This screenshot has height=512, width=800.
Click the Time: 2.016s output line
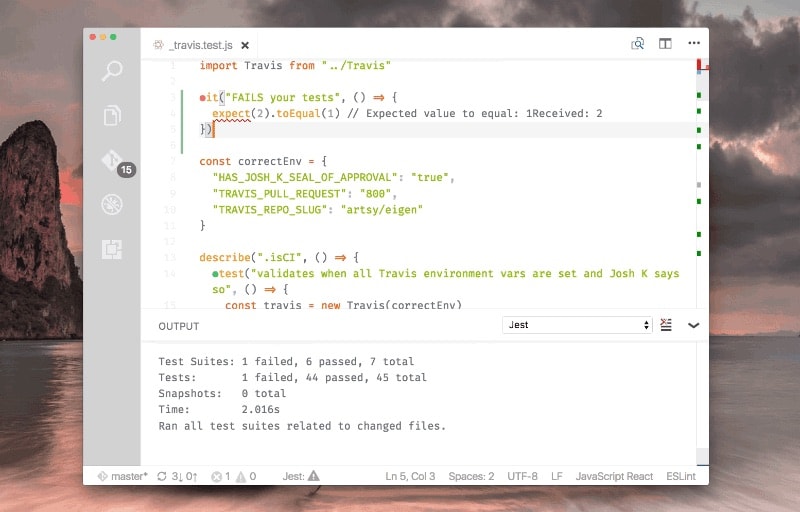click(x=219, y=409)
